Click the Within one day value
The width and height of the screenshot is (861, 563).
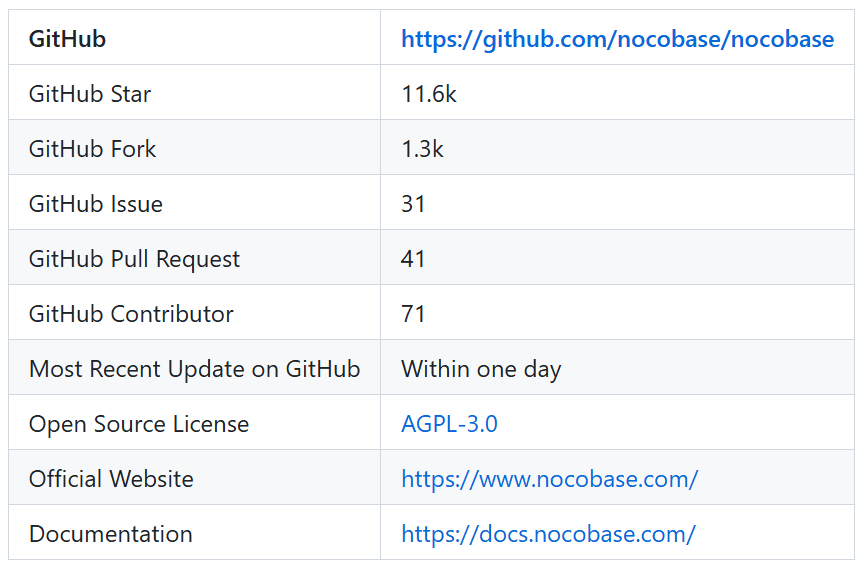coord(481,369)
